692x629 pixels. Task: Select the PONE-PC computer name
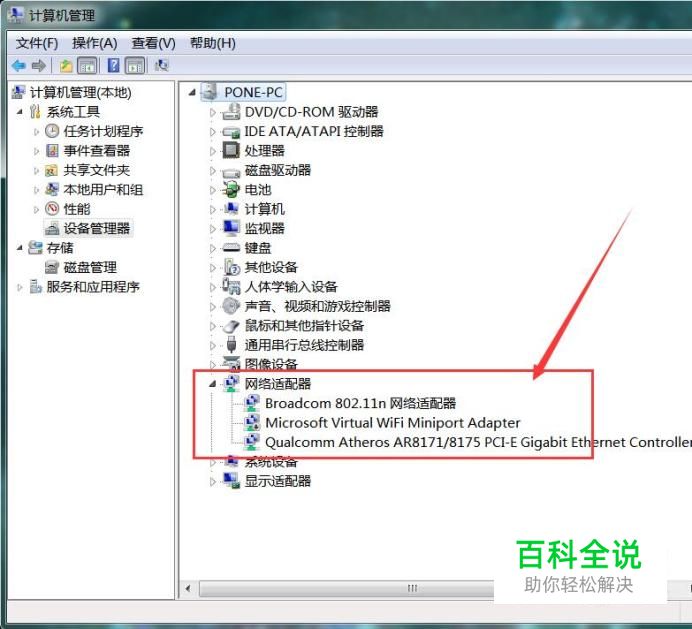[x=253, y=92]
